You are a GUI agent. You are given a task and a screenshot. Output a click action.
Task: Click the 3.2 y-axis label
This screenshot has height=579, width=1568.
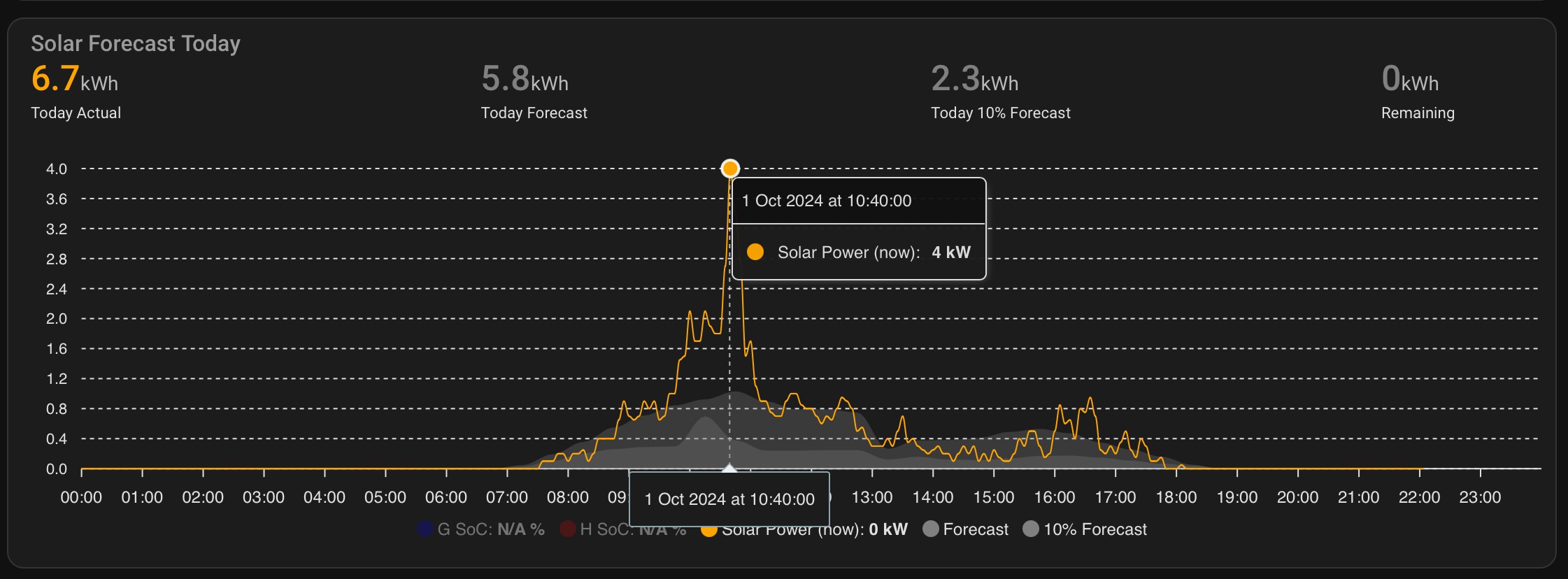[57, 229]
